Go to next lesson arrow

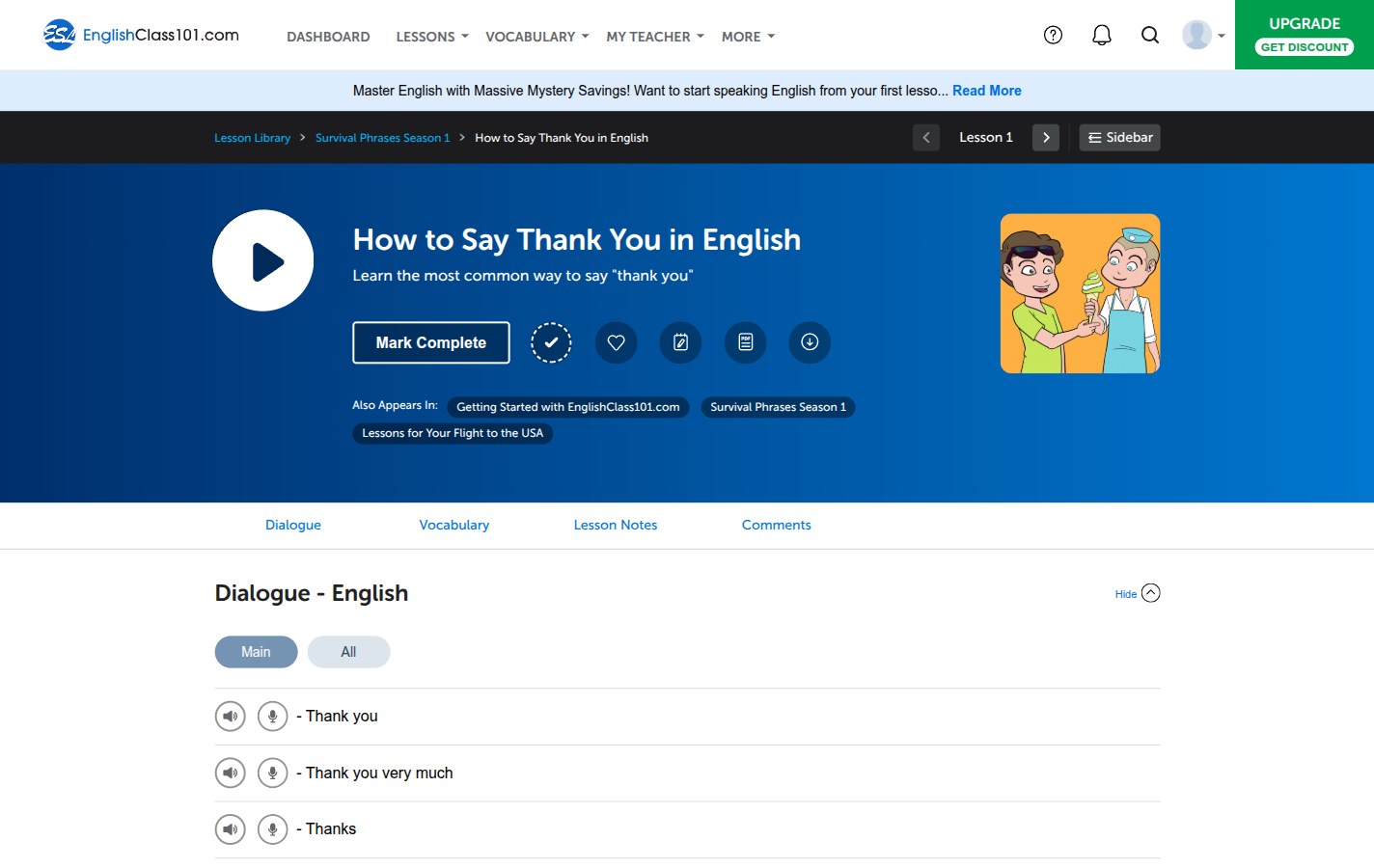point(1046,138)
